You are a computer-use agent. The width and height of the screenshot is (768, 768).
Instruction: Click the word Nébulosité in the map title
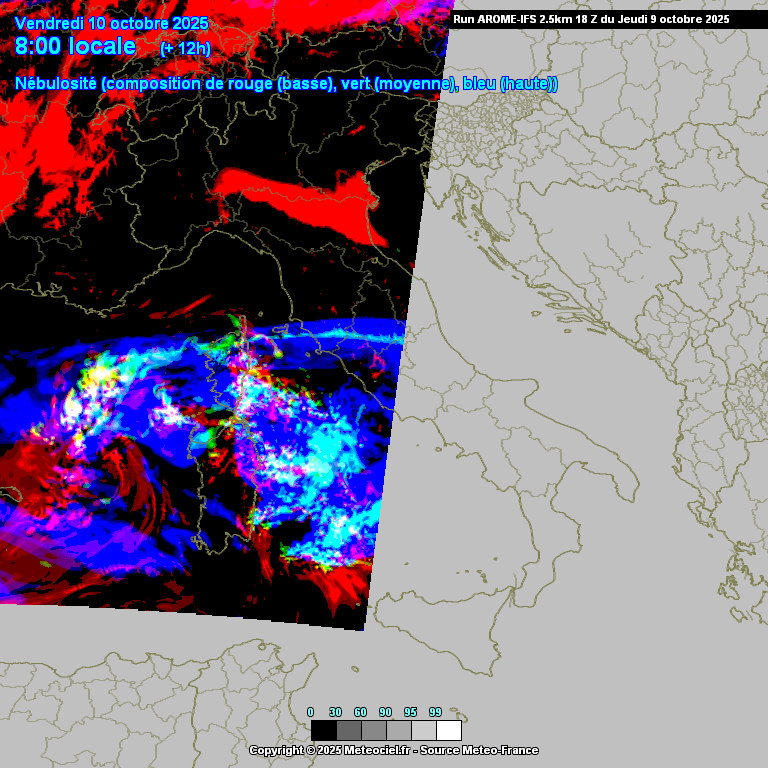pyautogui.click(x=56, y=84)
